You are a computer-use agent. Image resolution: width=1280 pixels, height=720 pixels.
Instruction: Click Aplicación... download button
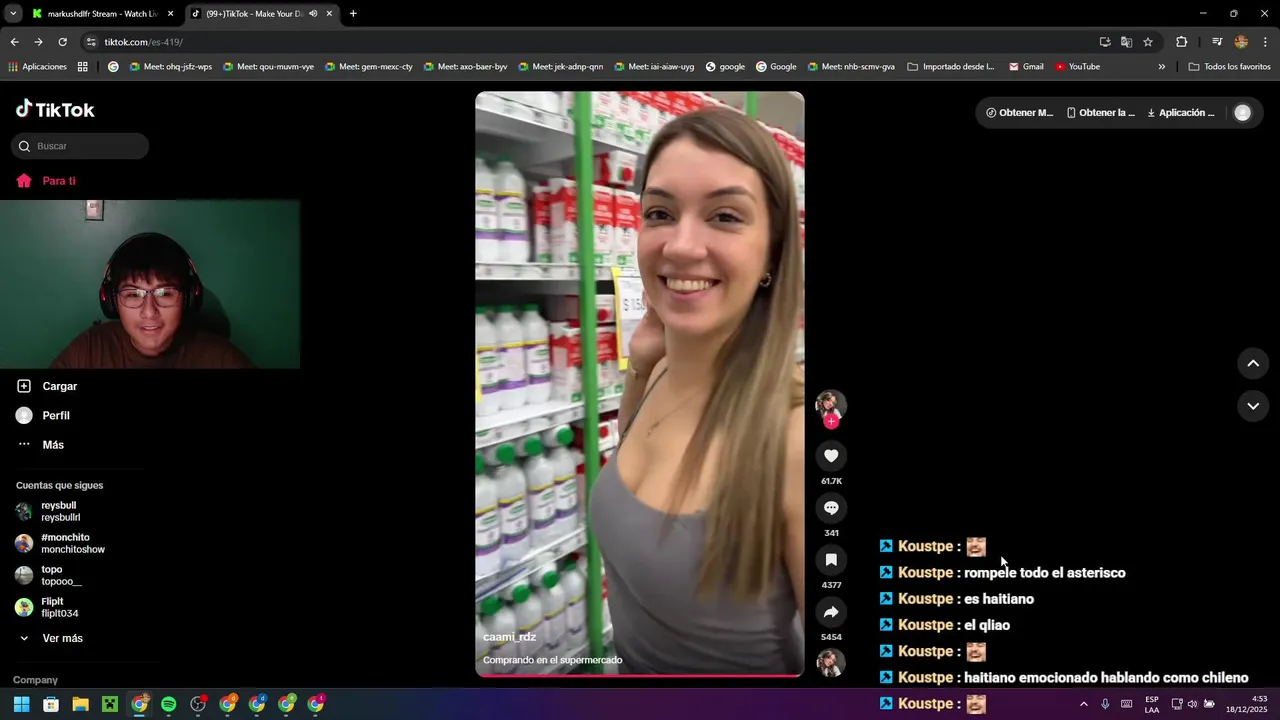click(1181, 113)
